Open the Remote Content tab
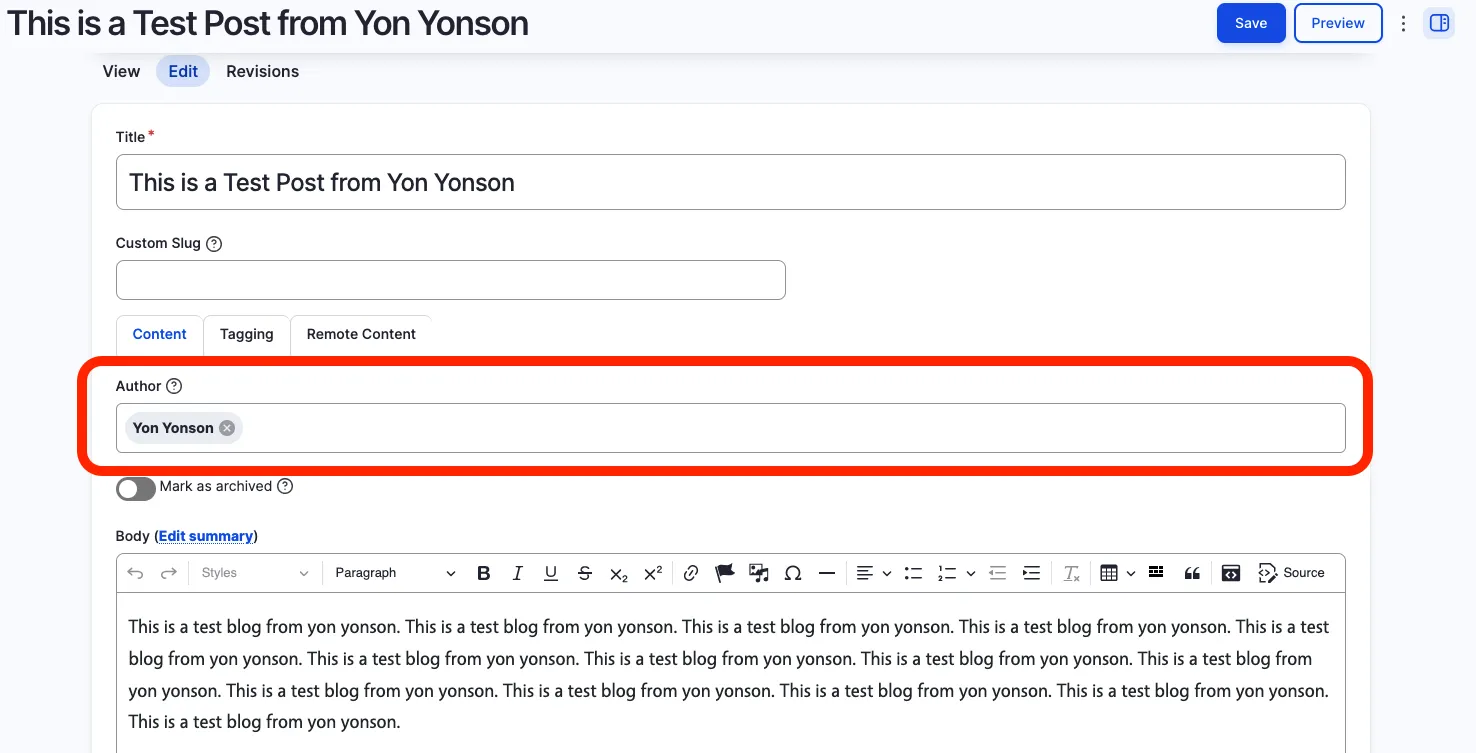1476x753 pixels. click(x=361, y=334)
